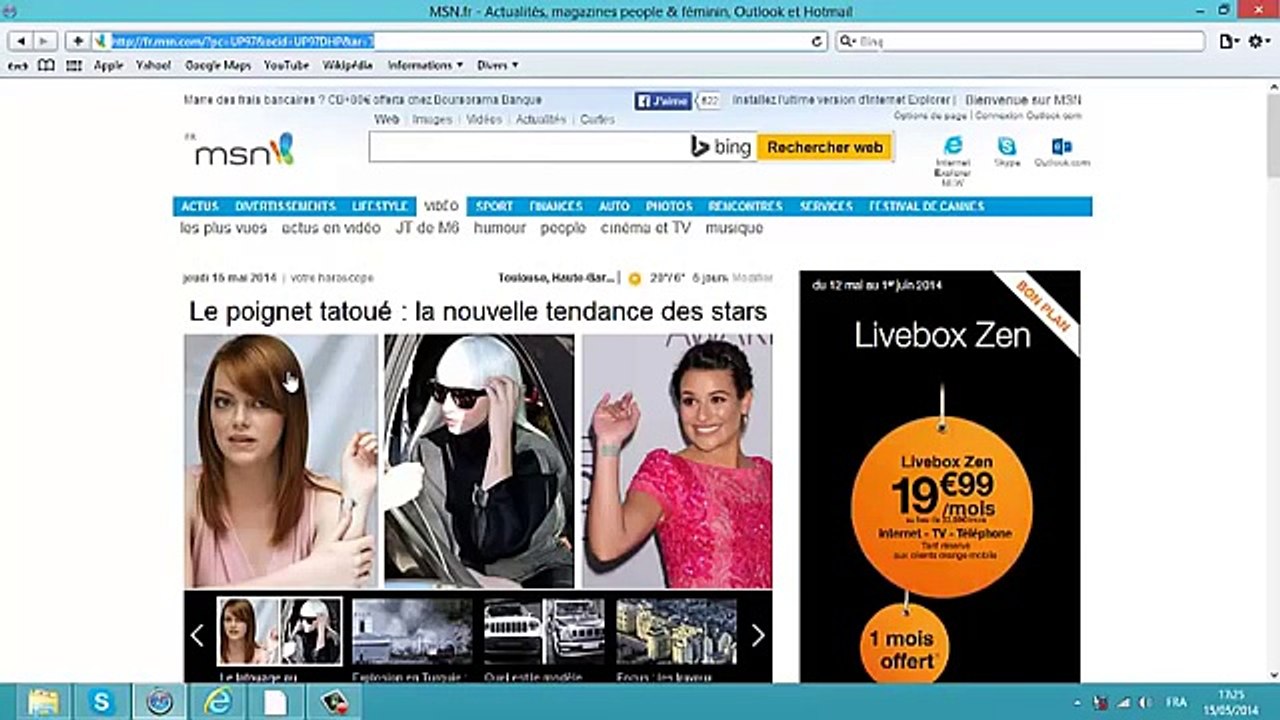Click the 'Modifier' weather location link
1280x720 pixels.
click(x=753, y=278)
